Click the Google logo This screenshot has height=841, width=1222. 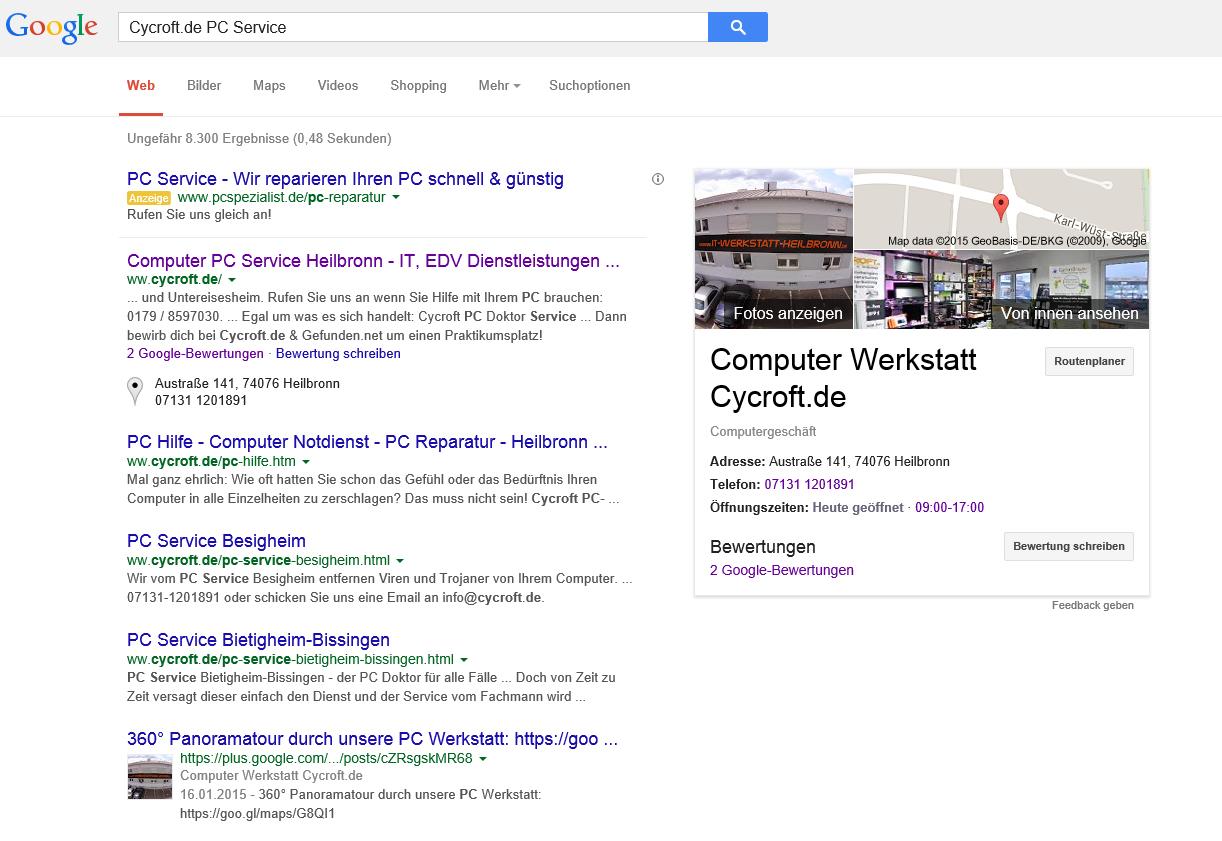point(52,28)
